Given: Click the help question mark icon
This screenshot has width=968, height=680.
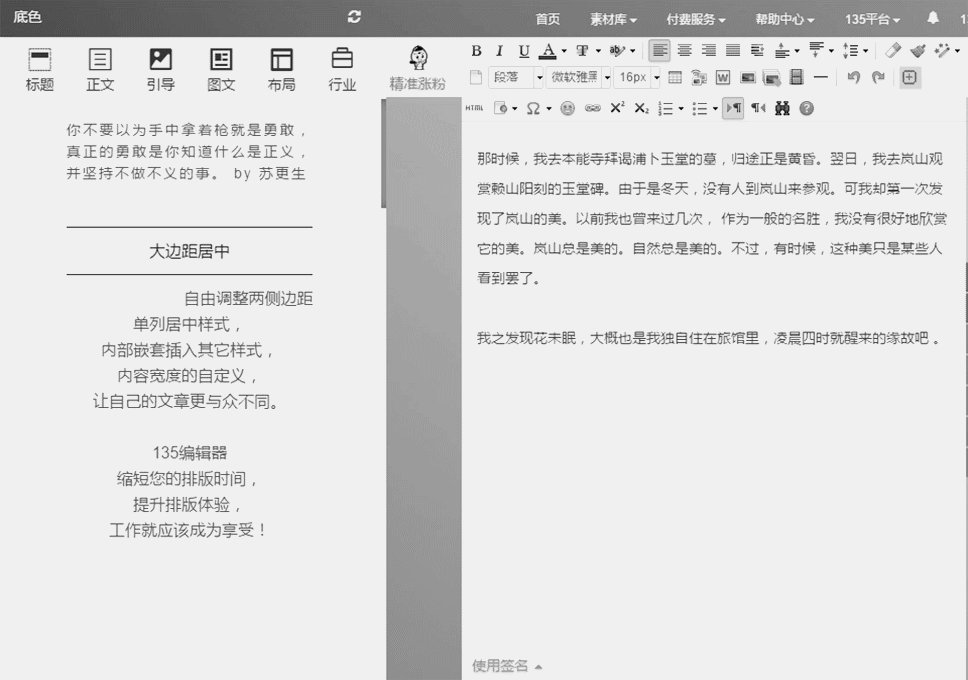Looking at the screenshot, I should [x=806, y=109].
